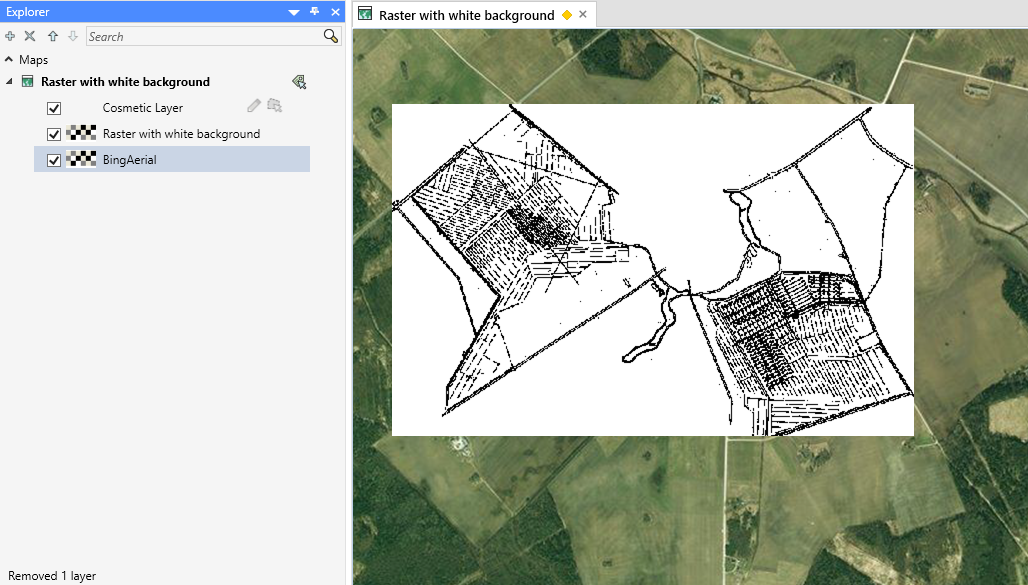Click the Explorer panel title text

tap(28, 12)
